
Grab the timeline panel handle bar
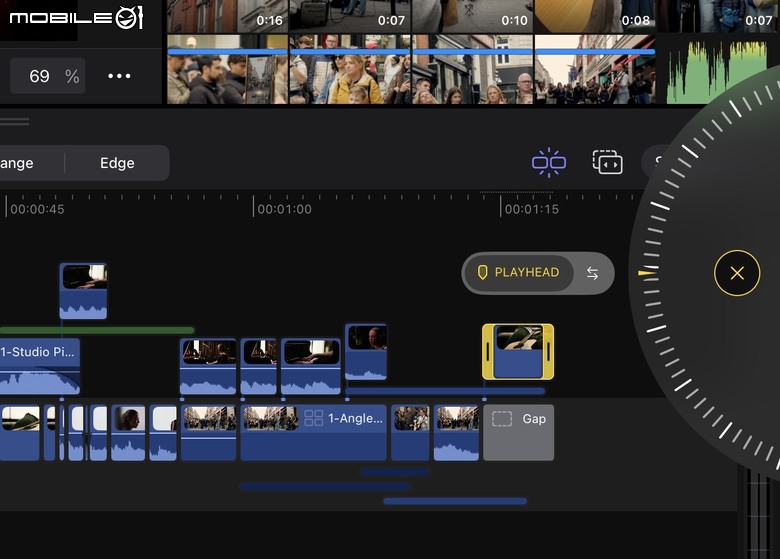click(14, 121)
